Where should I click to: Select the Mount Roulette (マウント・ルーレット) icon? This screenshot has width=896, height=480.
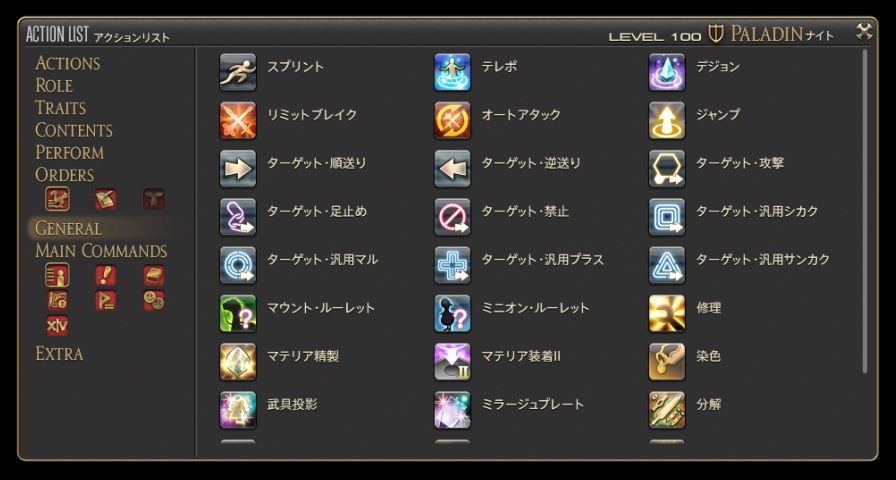point(238,314)
